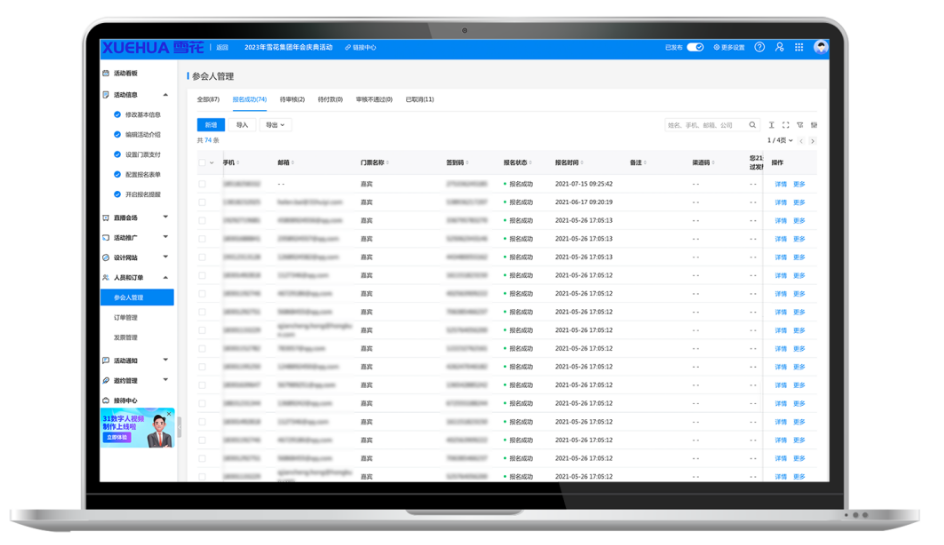Open 发票管理 in sidebar
The image size is (944, 545).
coord(126,338)
